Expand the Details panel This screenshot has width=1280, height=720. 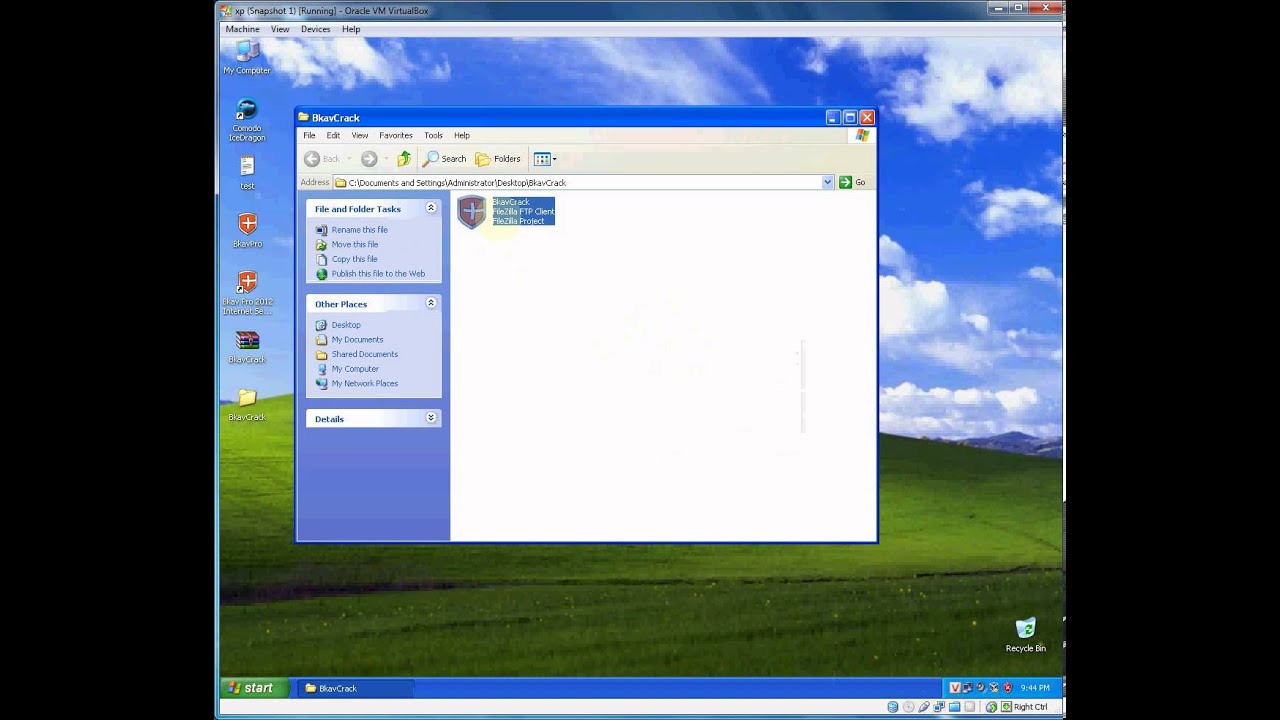click(431, 418)
